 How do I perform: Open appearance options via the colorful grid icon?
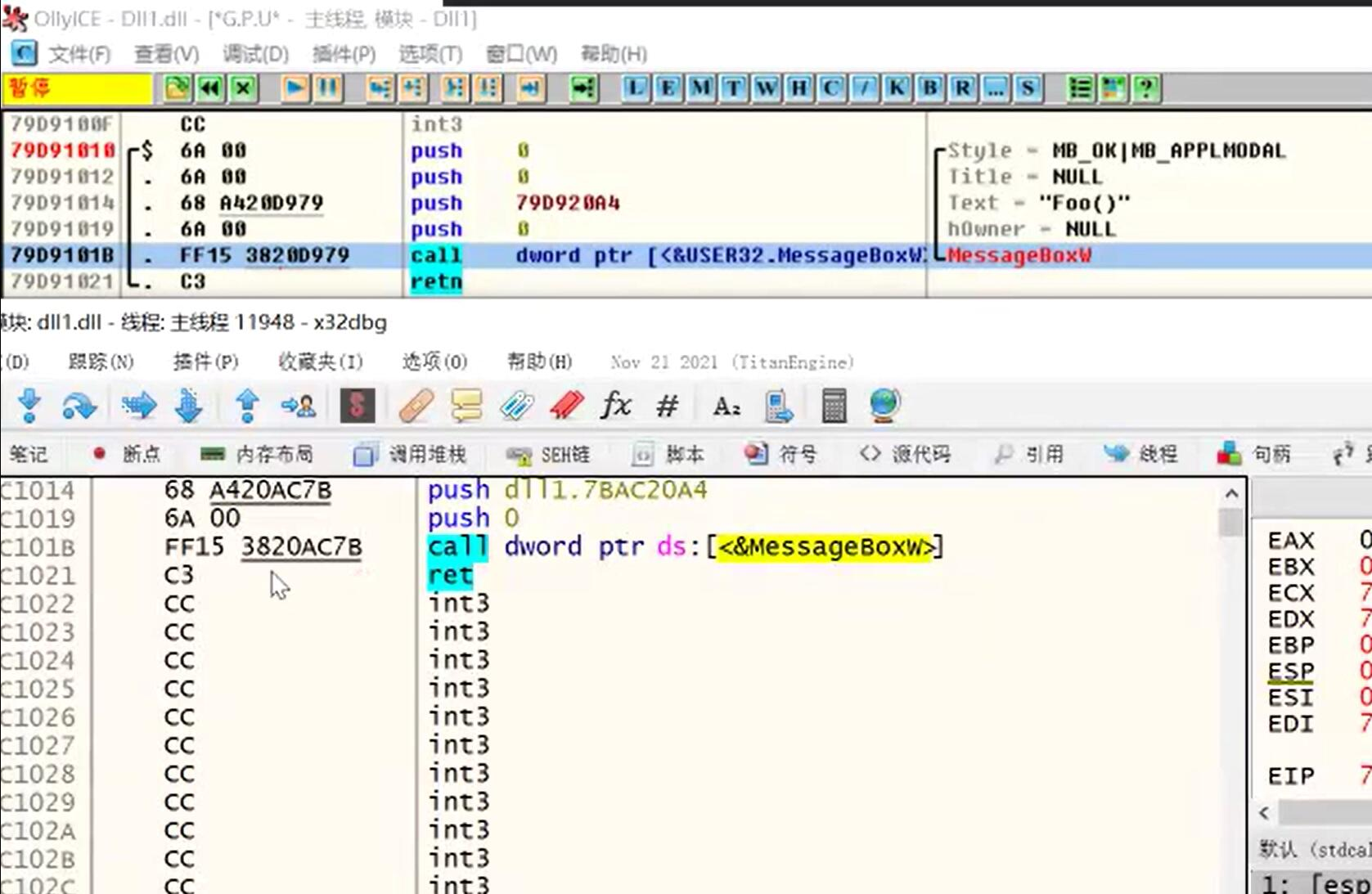click(1113, 88)
